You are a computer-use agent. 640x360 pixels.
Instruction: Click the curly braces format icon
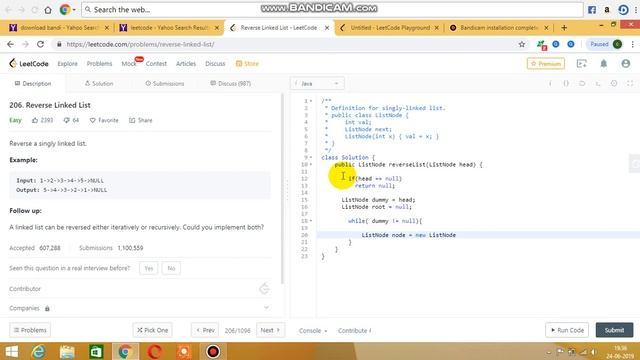coord(566,83)
